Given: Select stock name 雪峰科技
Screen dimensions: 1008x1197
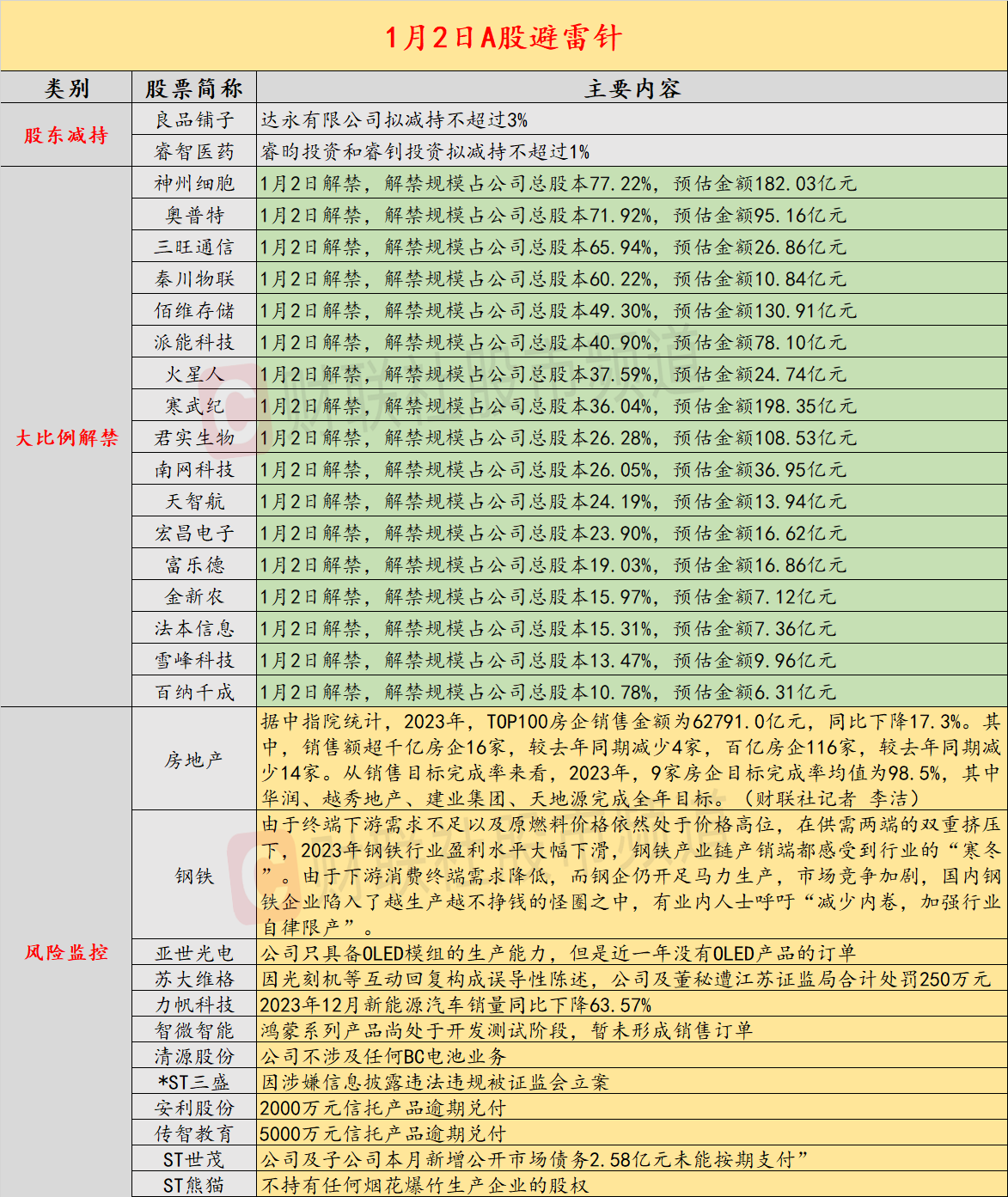Looking at the screenshot, I should [x=194, y=660].
